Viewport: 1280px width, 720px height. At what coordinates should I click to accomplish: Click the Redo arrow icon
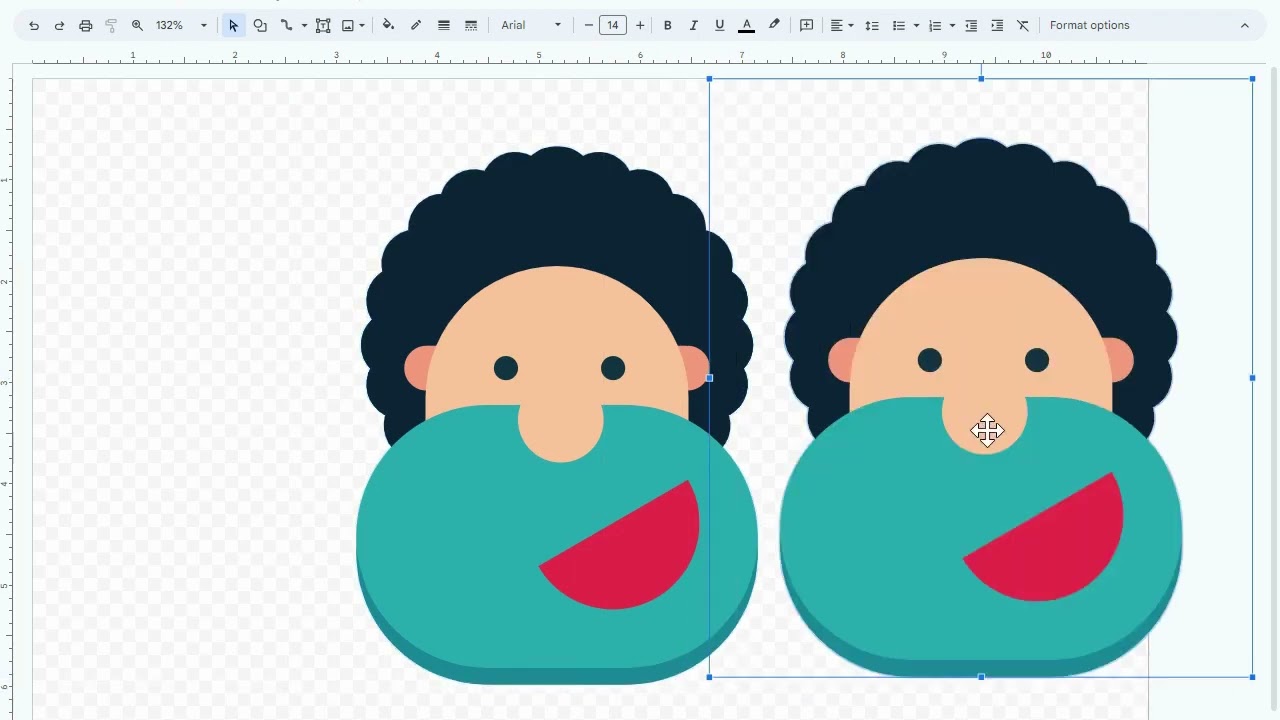(59, 25)
